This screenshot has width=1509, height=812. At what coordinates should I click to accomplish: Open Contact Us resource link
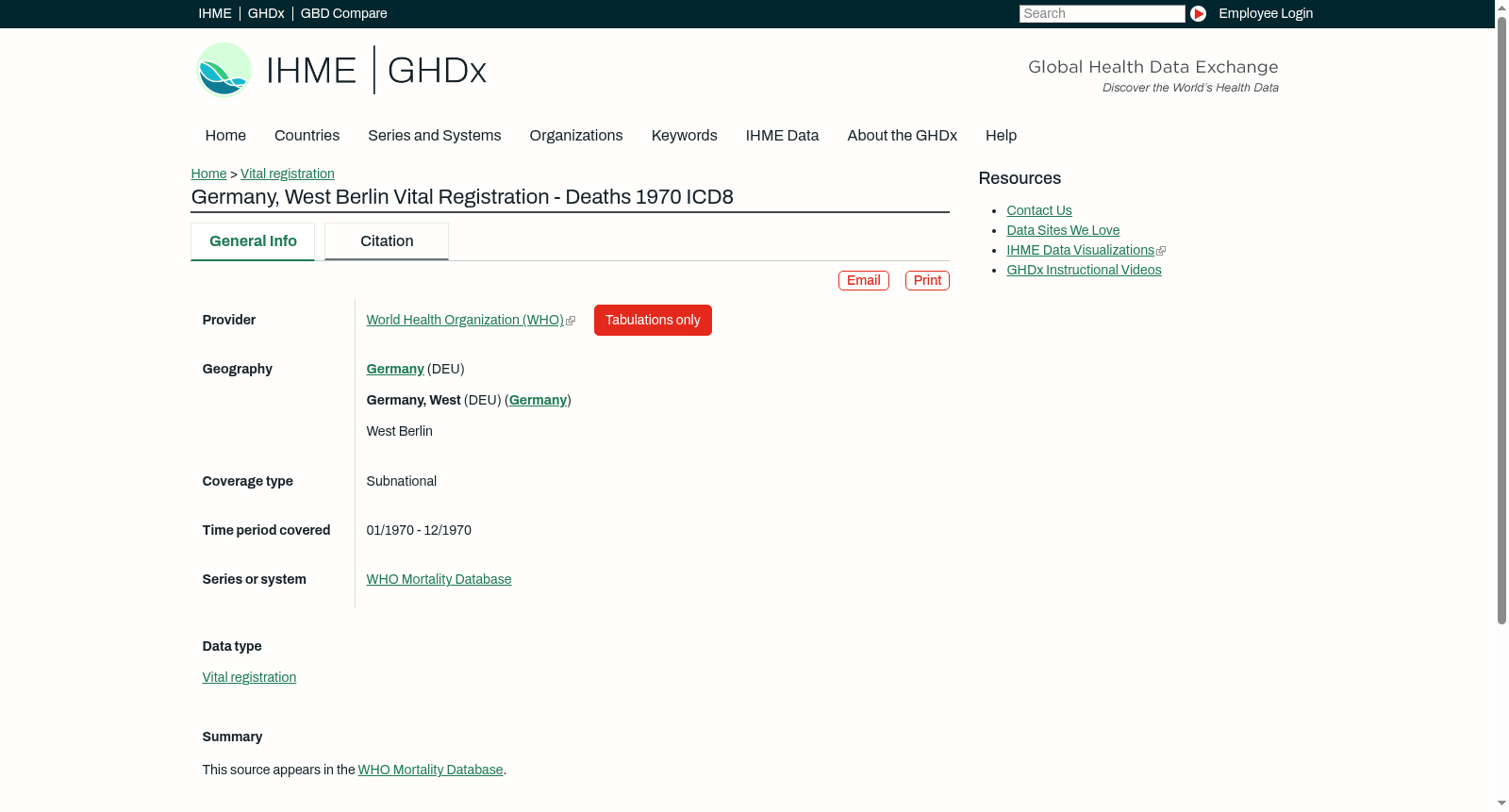tap(1039, 211)
